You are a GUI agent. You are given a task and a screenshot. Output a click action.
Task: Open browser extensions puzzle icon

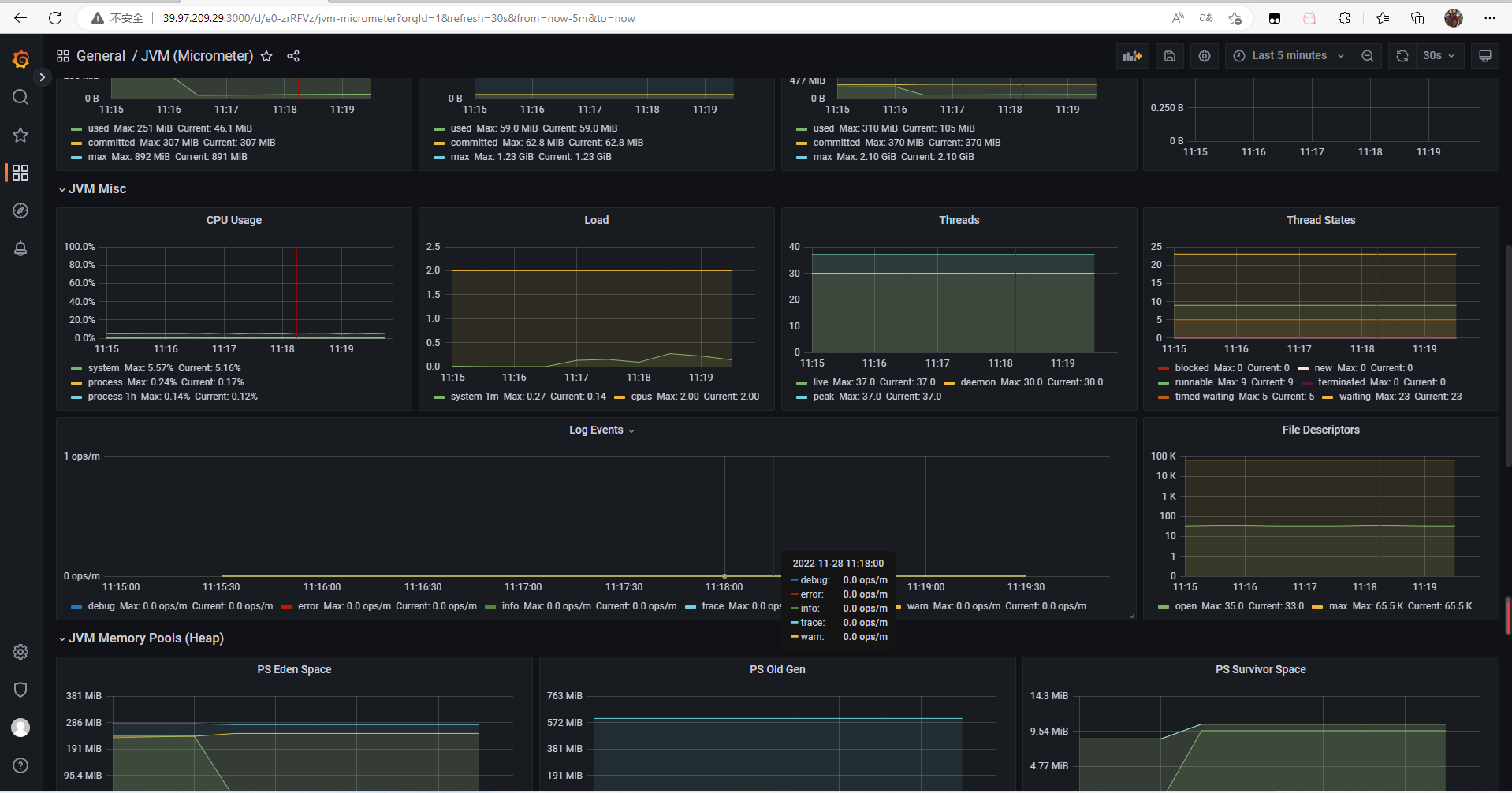point(1344,18)
